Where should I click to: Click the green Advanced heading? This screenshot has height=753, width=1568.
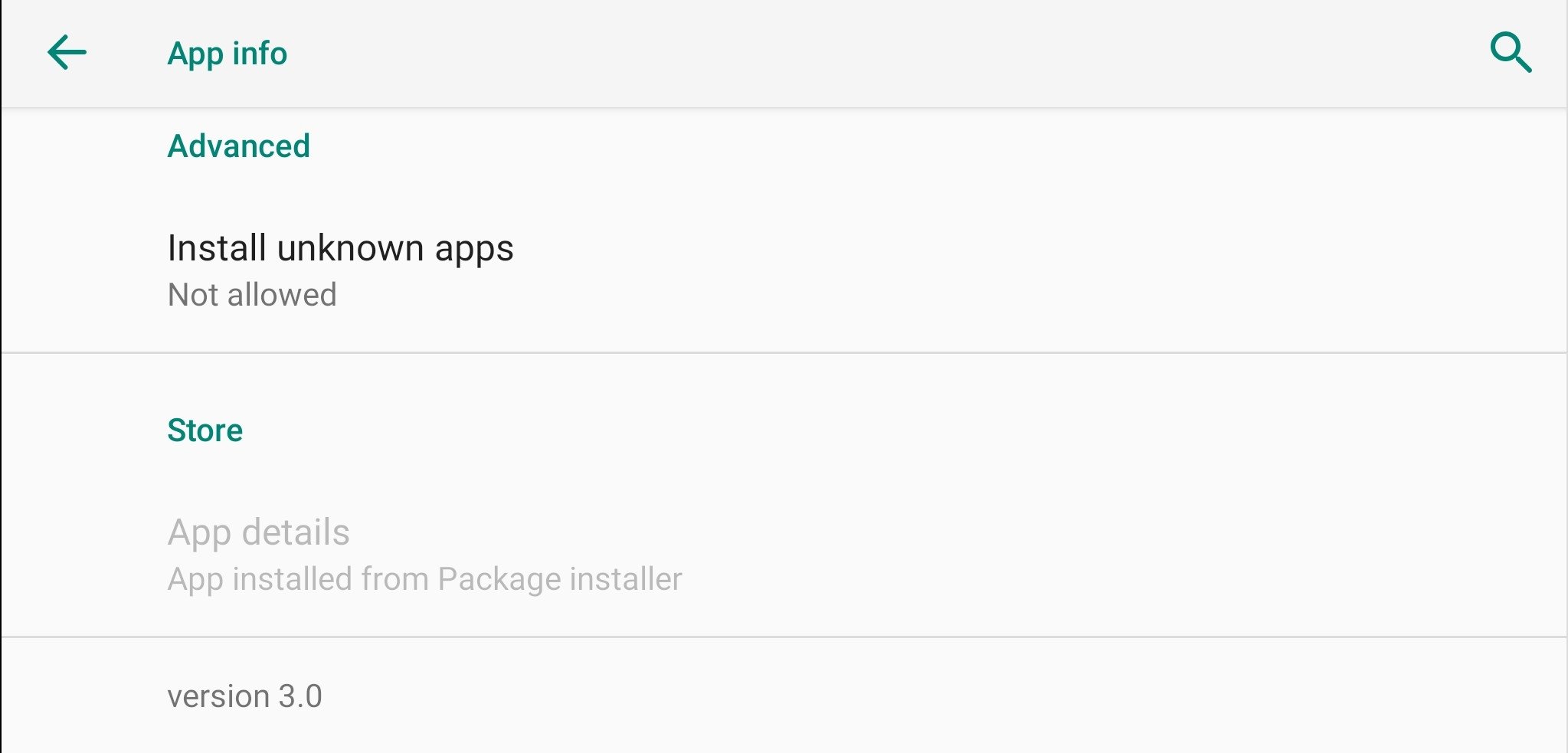click(x=238, y=146)
